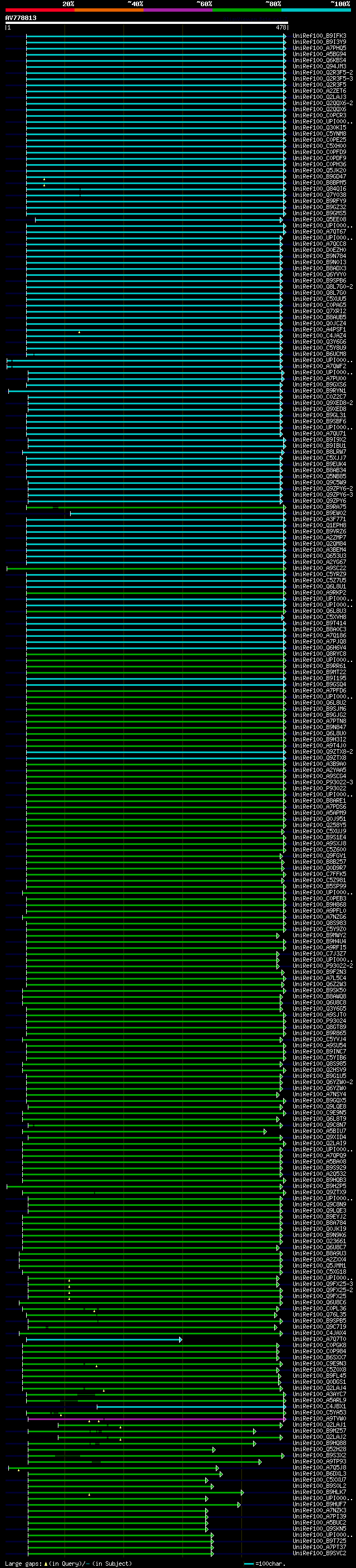Select hit label UniRef100_O23661
The height and width of the screenshot is (1568, 356).
319,1241
